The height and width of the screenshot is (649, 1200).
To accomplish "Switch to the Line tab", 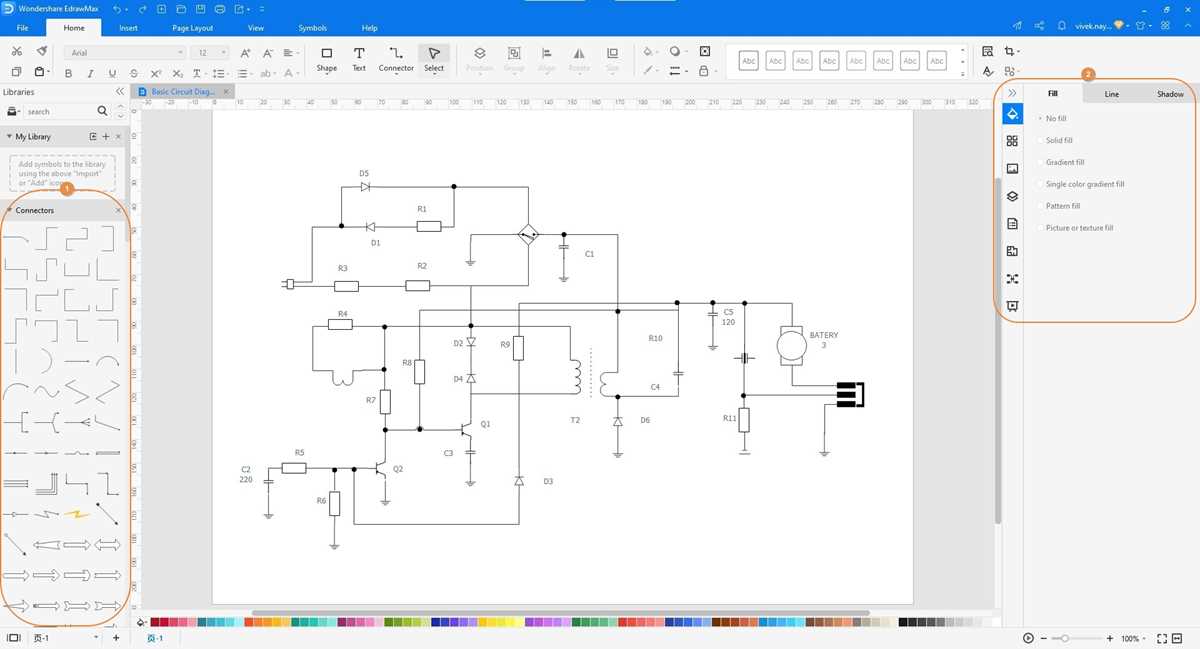I will pyautogui.click(x=1112, y=94).
